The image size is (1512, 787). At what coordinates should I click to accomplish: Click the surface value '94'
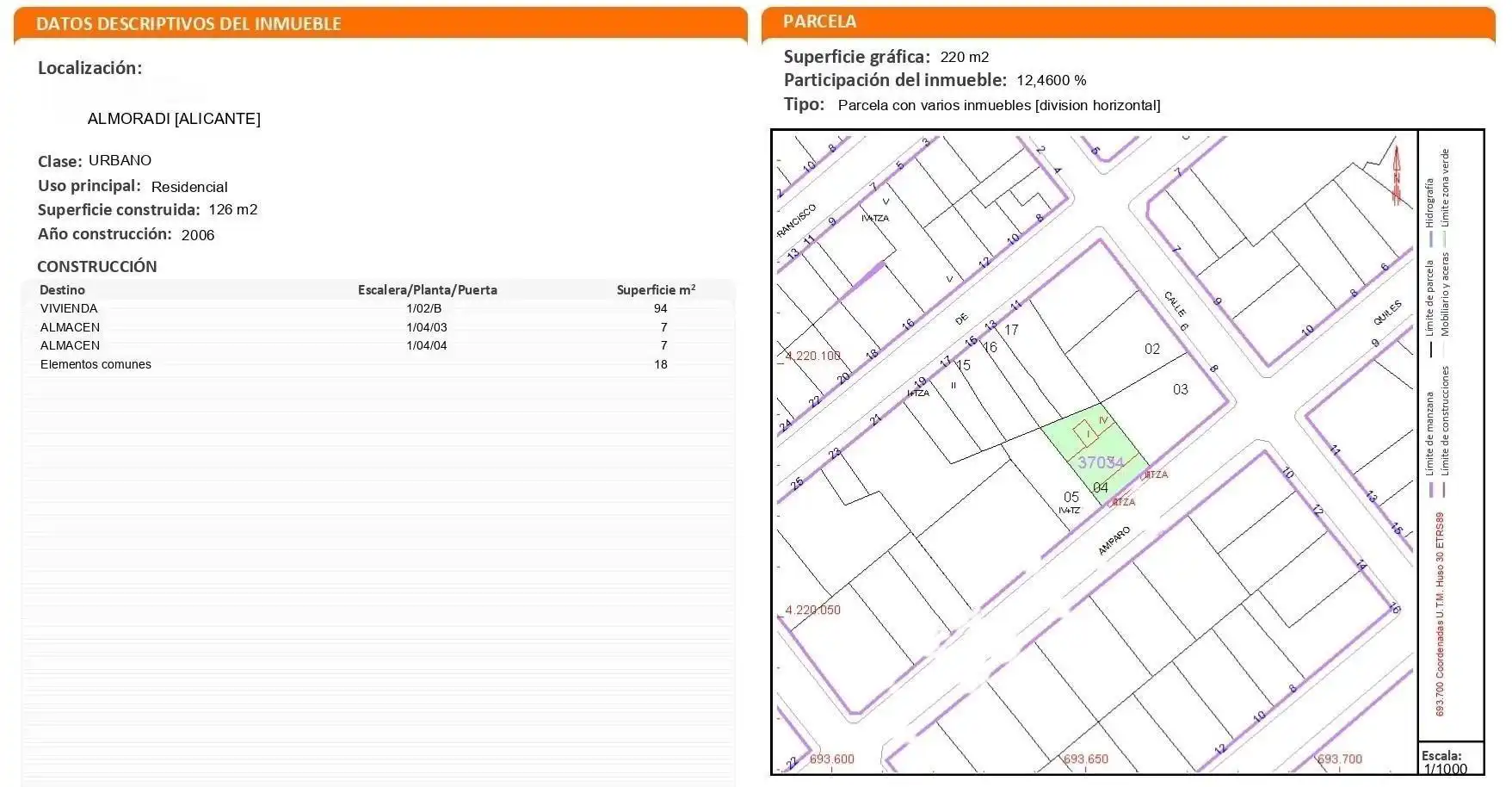(660, 308)
